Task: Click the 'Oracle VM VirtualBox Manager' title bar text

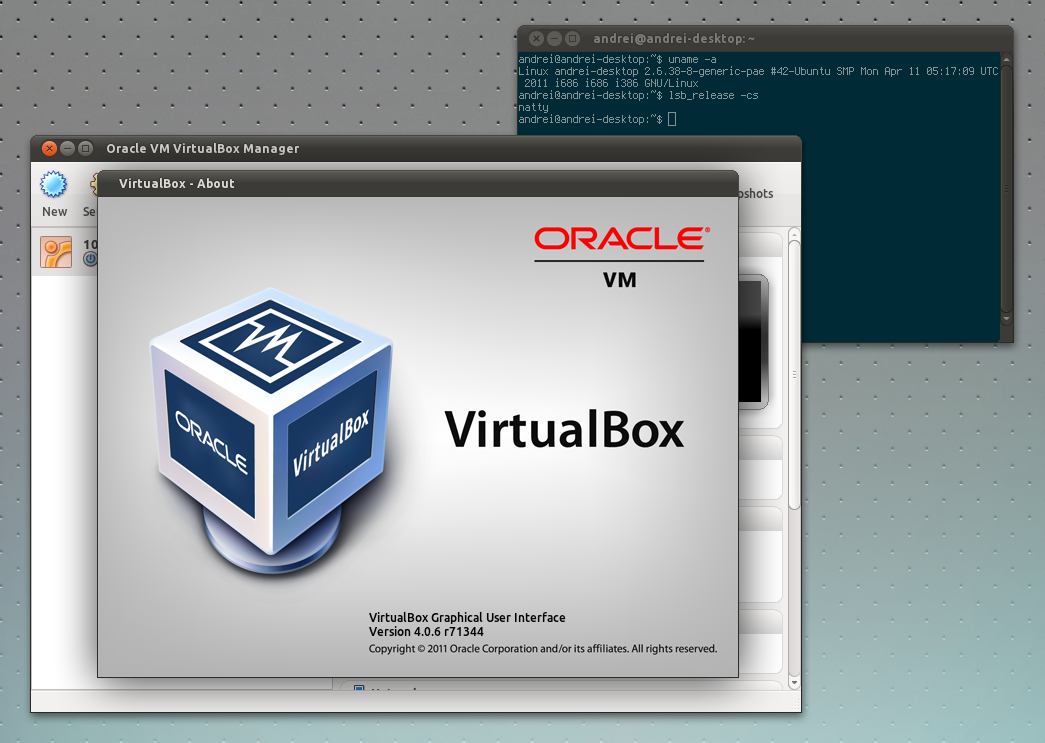Action: tap(203, 148)
